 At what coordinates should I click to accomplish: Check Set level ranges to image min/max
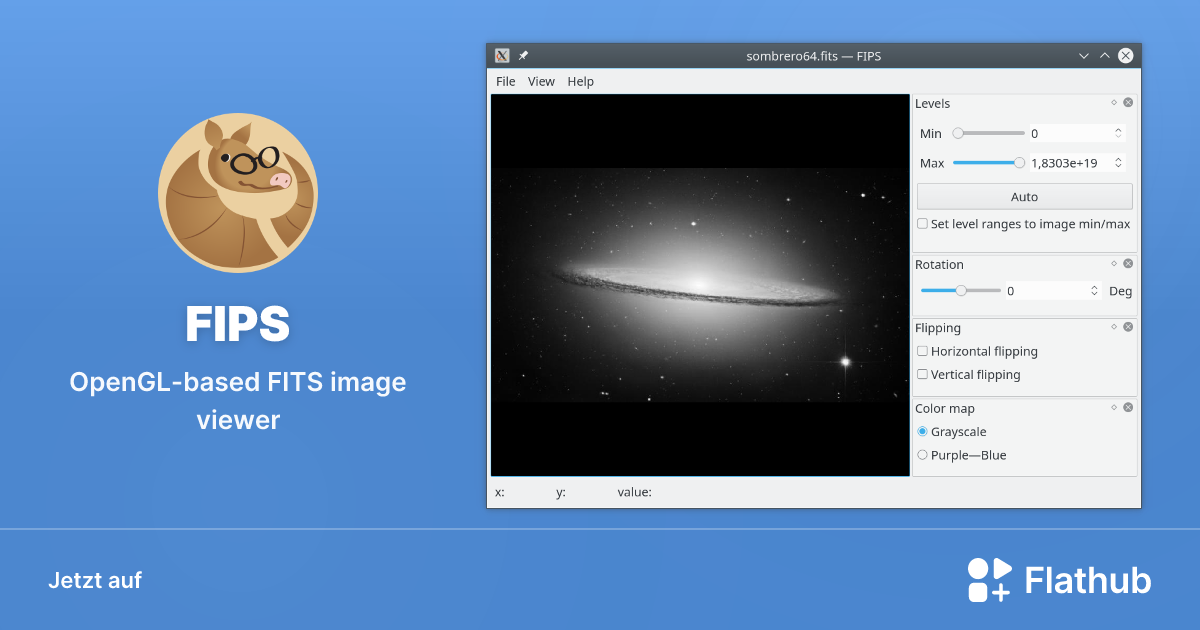[922, 224]
